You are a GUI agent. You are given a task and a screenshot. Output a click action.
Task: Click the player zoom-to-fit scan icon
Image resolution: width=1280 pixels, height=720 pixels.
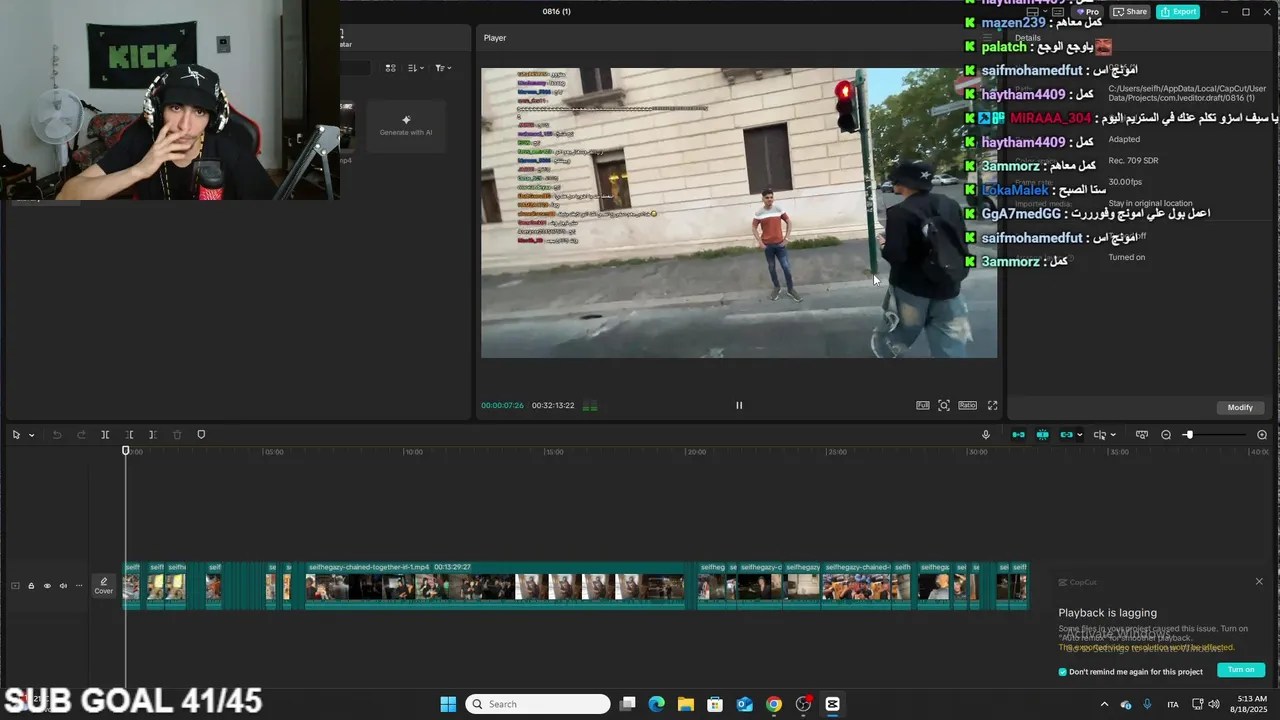click(x=944, y=405)
